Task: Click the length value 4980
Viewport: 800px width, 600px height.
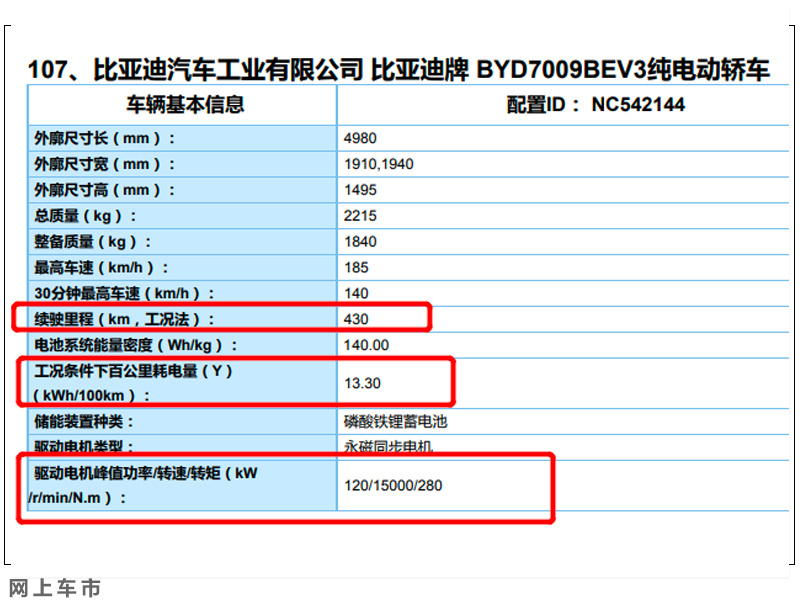Action: tap(360, 138)
